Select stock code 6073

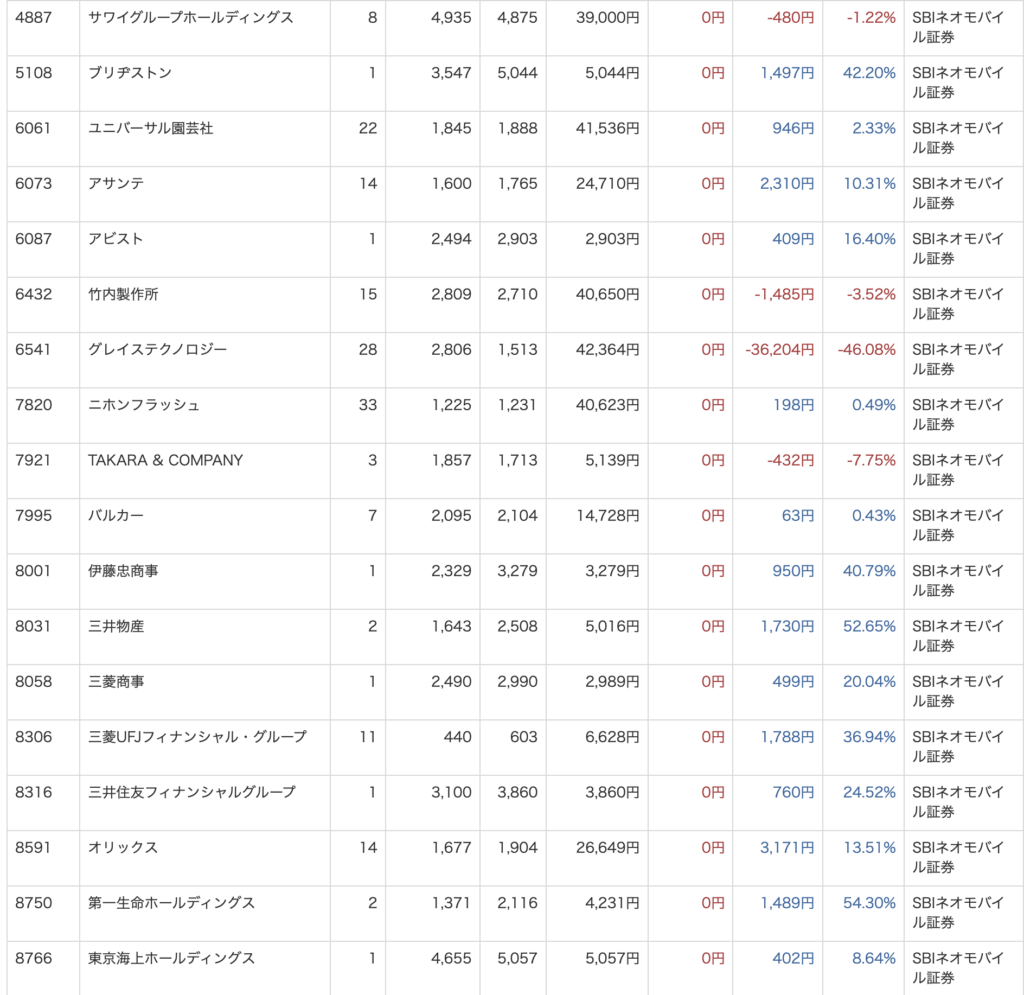33,183
